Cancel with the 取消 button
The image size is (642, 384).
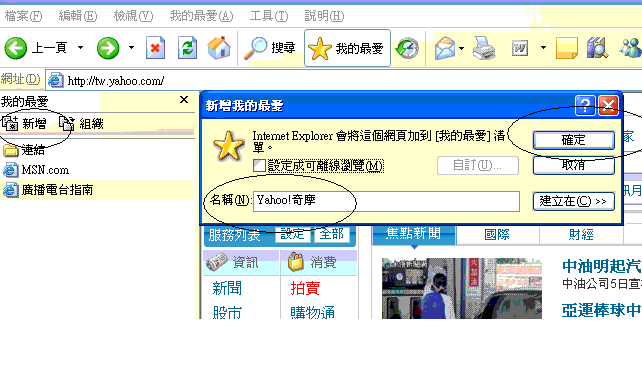click(574, 165)
